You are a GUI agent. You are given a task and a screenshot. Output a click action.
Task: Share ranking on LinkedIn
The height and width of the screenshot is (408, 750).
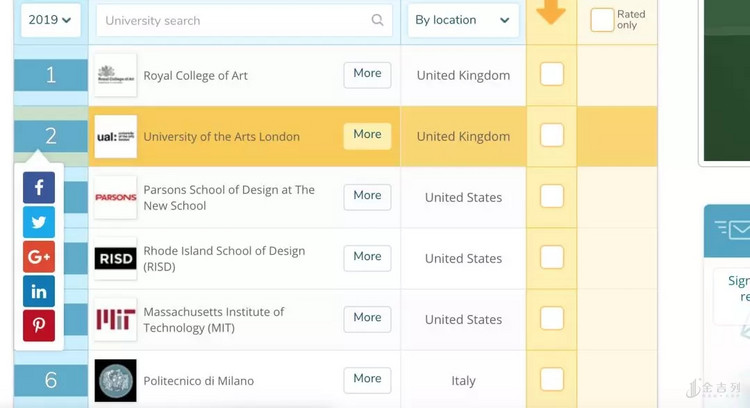[x=39, y=291]
